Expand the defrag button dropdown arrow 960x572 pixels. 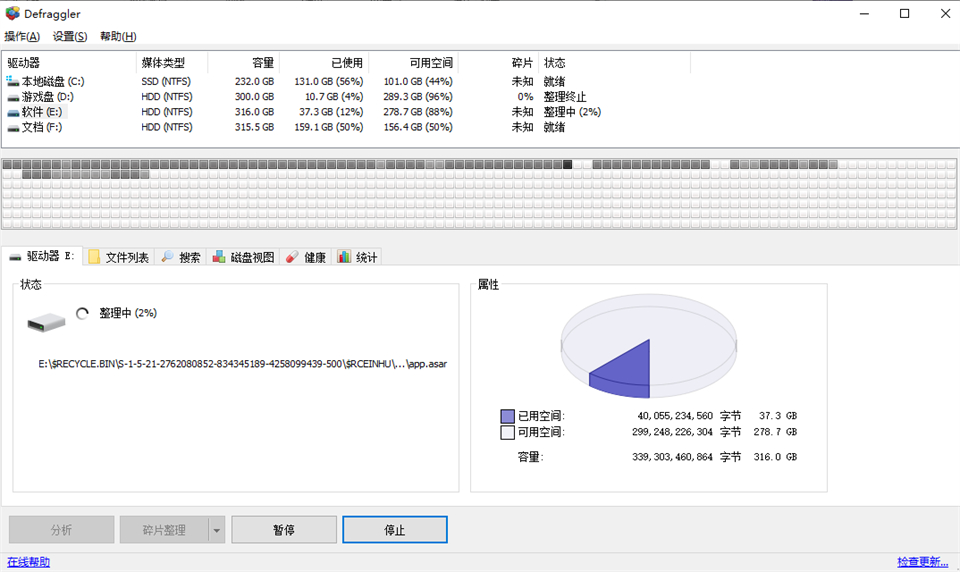pyautogui.click(x=217, y=530)
